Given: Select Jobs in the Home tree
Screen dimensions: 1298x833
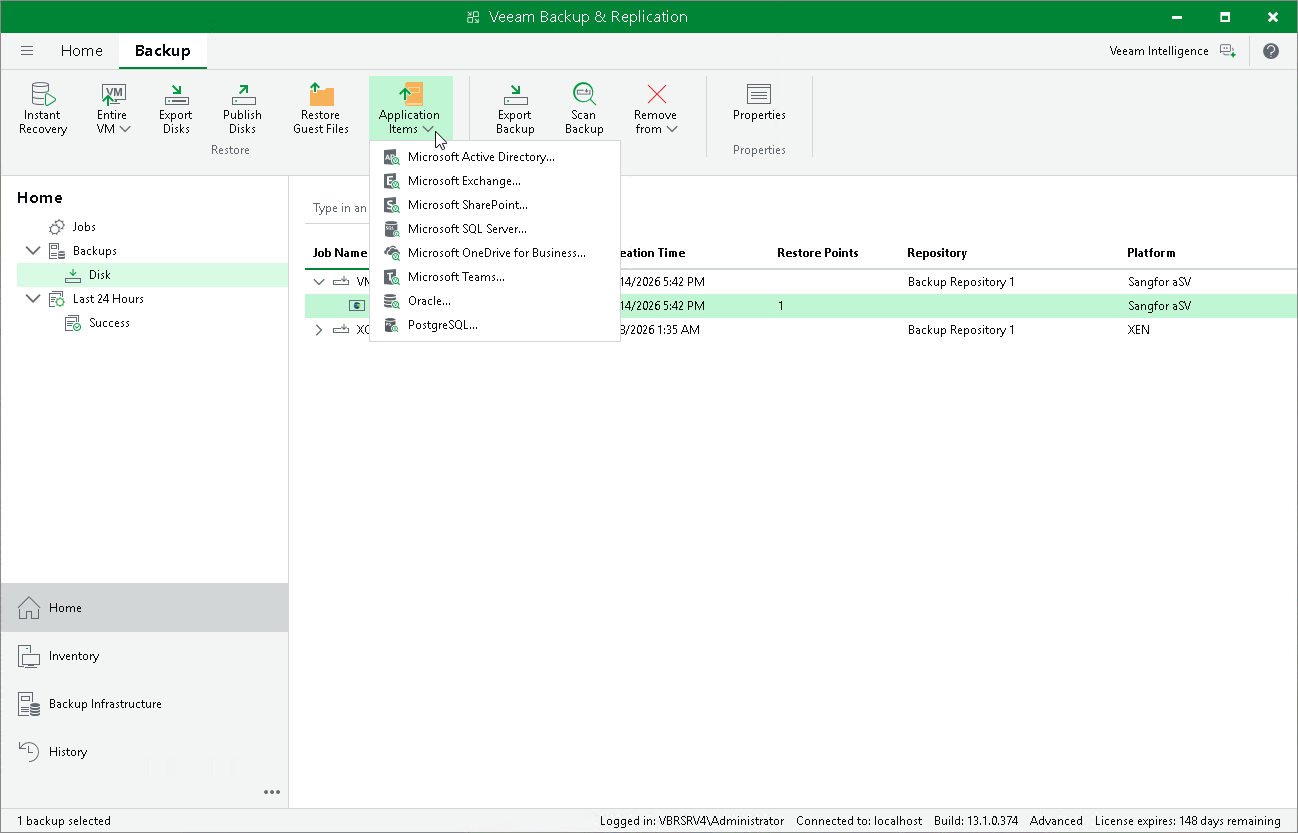Looking at the screenshot, I should click(x=84, y=227).
